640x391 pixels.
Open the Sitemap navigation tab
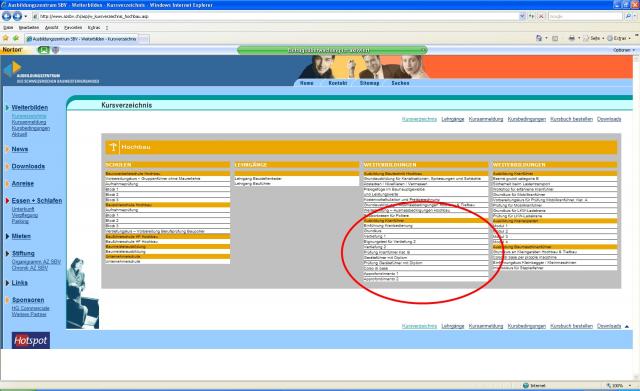369,83
